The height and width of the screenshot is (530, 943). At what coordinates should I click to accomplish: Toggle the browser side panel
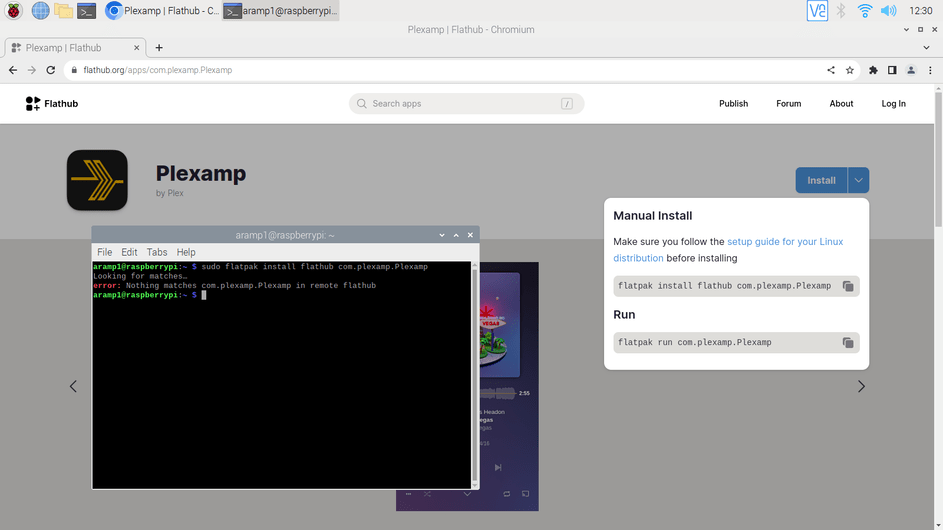pyautogui.click(x=892, y=70)
